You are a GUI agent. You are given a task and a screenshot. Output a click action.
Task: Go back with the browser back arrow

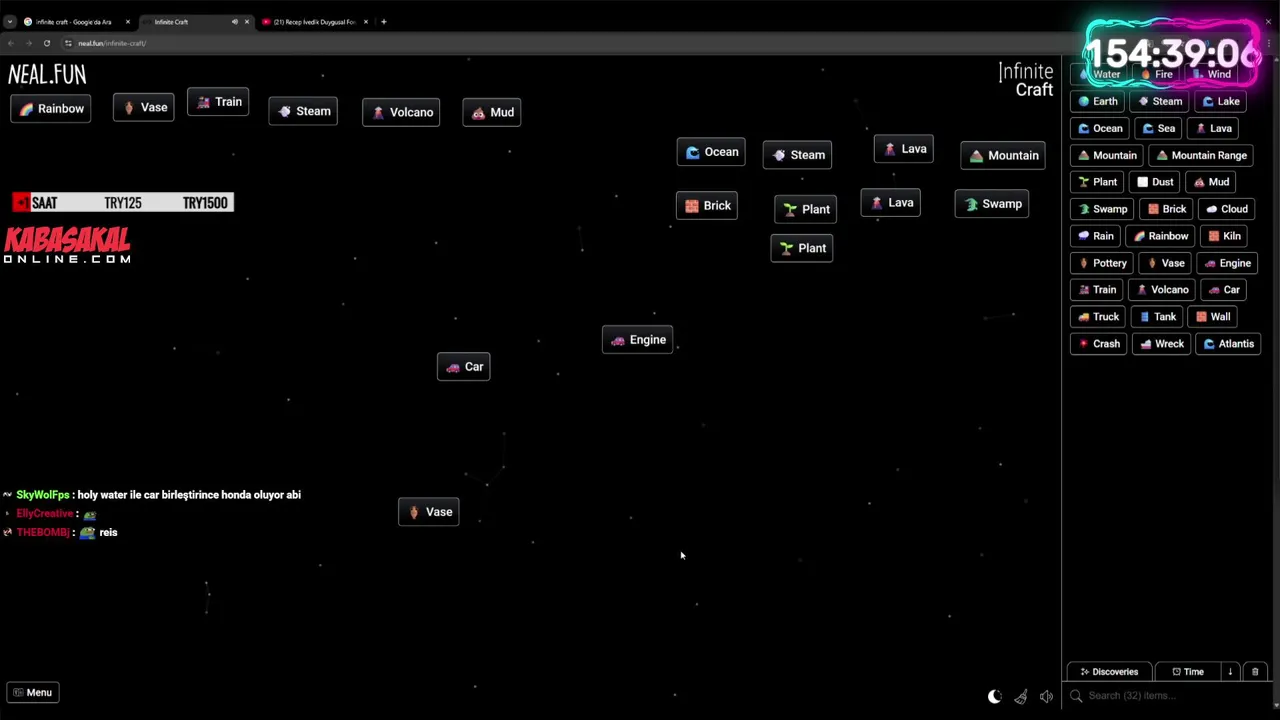10,43
